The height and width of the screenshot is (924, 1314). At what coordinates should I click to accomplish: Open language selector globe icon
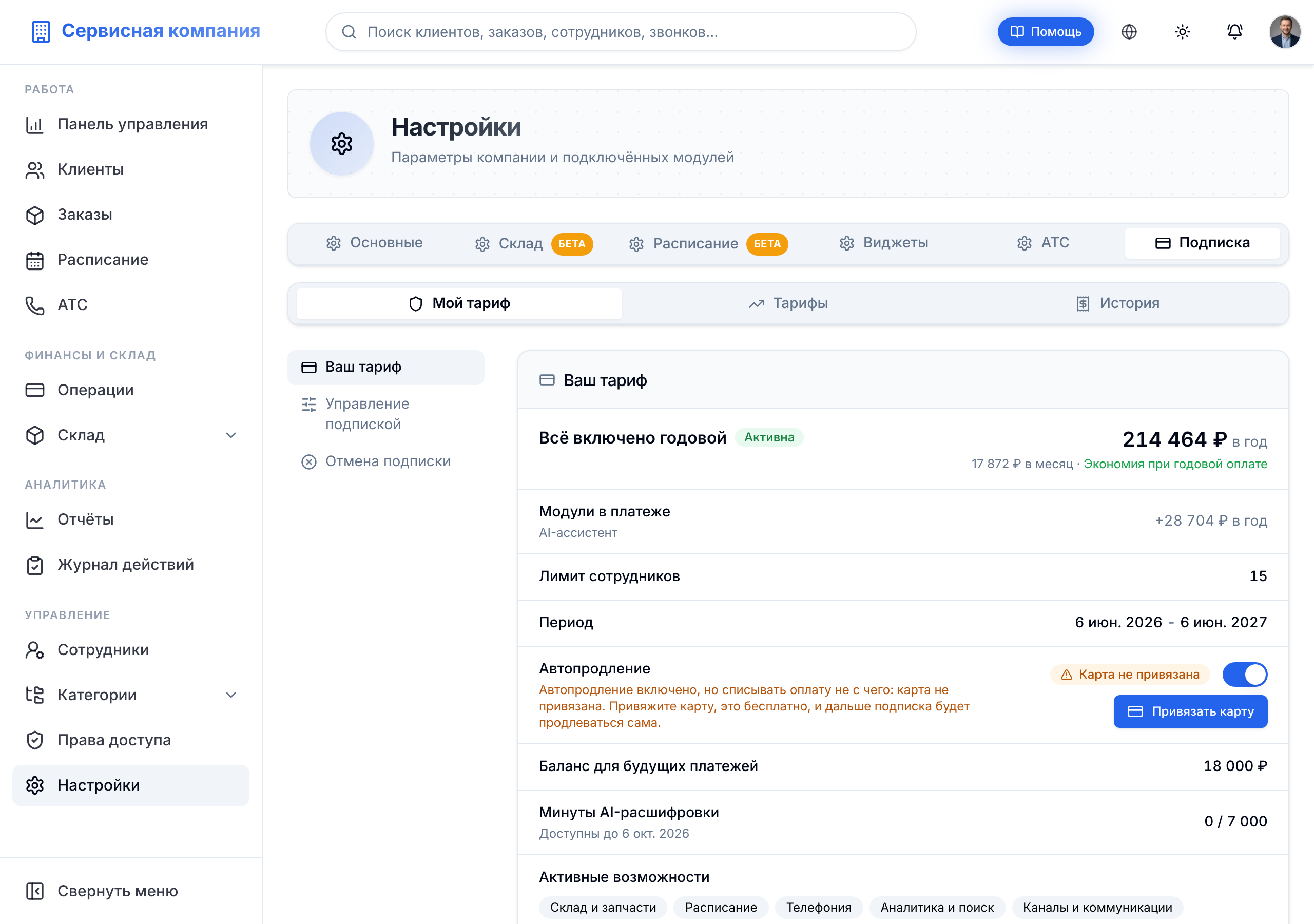point(1129,32)
